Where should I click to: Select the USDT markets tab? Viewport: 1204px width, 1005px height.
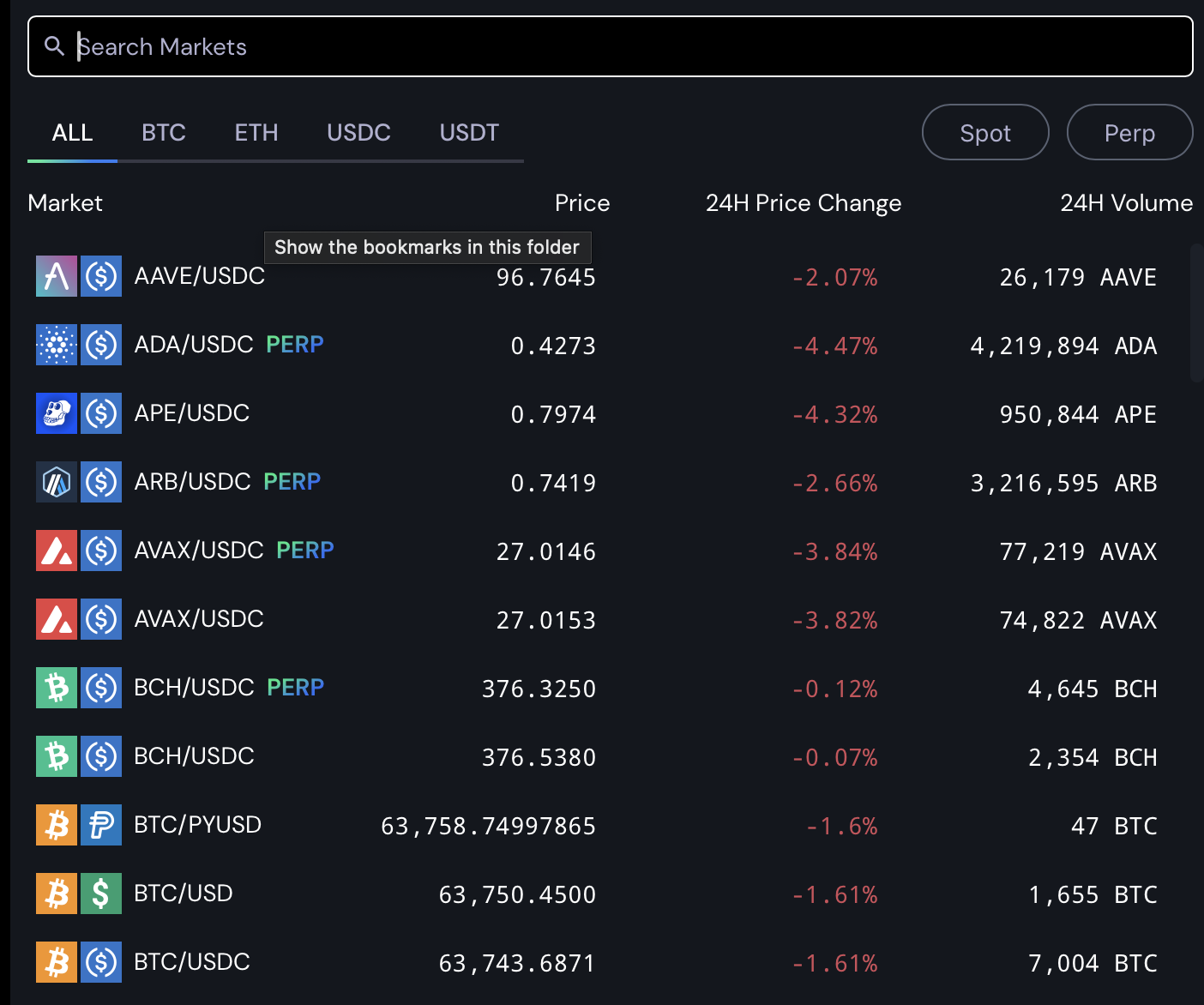pyautogui.click(x=469, y=133)
